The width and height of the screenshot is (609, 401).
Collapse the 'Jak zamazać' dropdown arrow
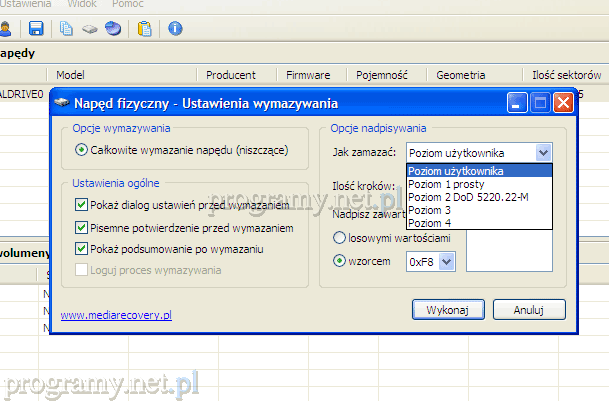[x=542, y=153]
